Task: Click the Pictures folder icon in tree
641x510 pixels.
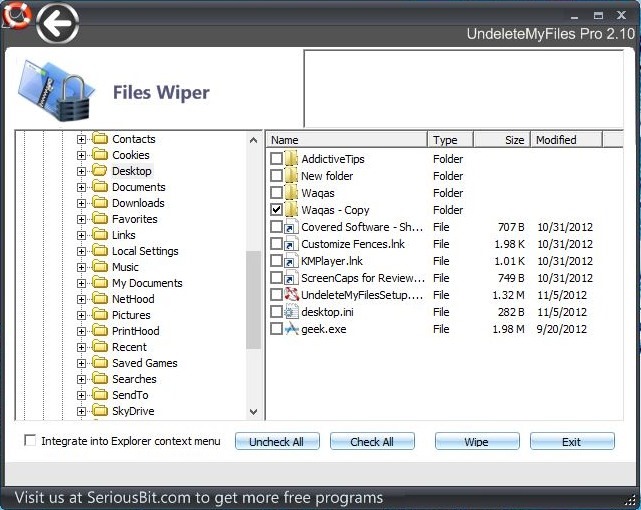Action: (100, 315)
